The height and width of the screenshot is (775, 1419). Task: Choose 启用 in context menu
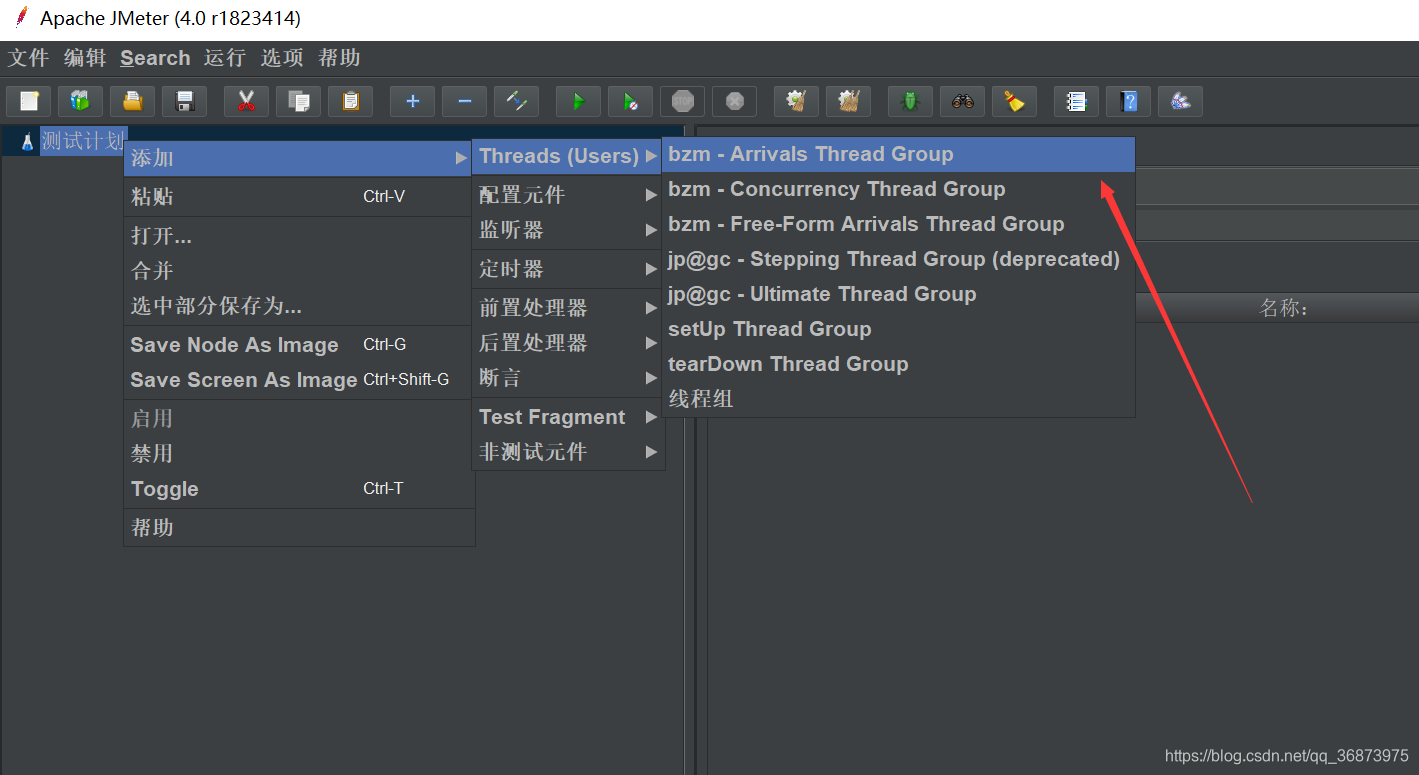[x=298, y=419]
